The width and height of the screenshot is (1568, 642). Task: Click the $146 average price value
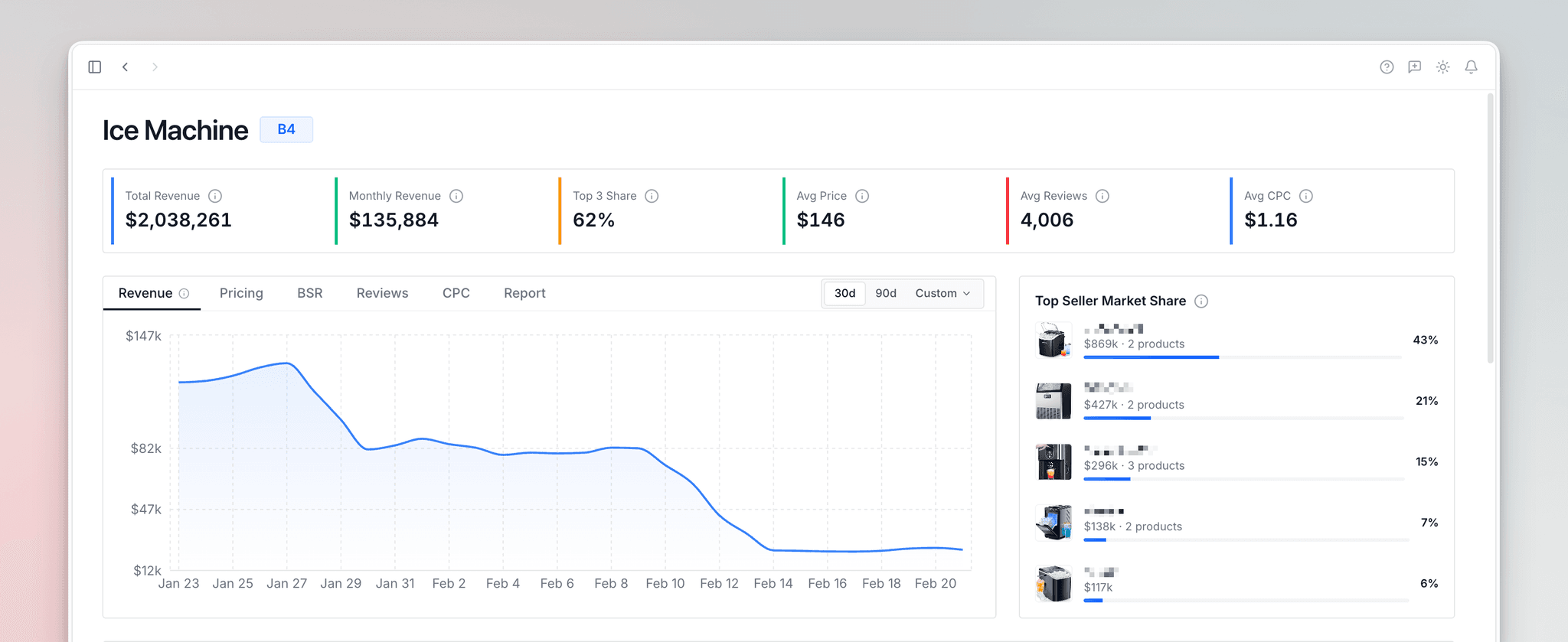(821, 220)
